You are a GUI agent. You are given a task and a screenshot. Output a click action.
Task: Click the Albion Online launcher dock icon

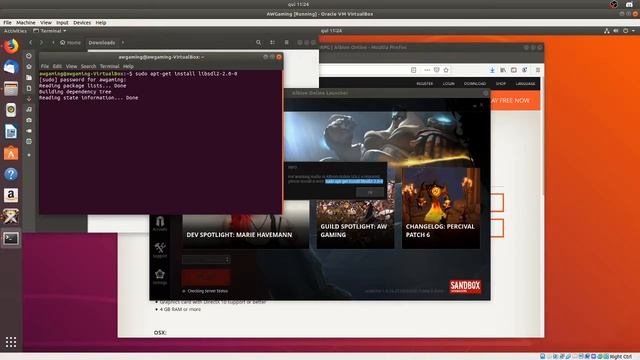point(11,216)
